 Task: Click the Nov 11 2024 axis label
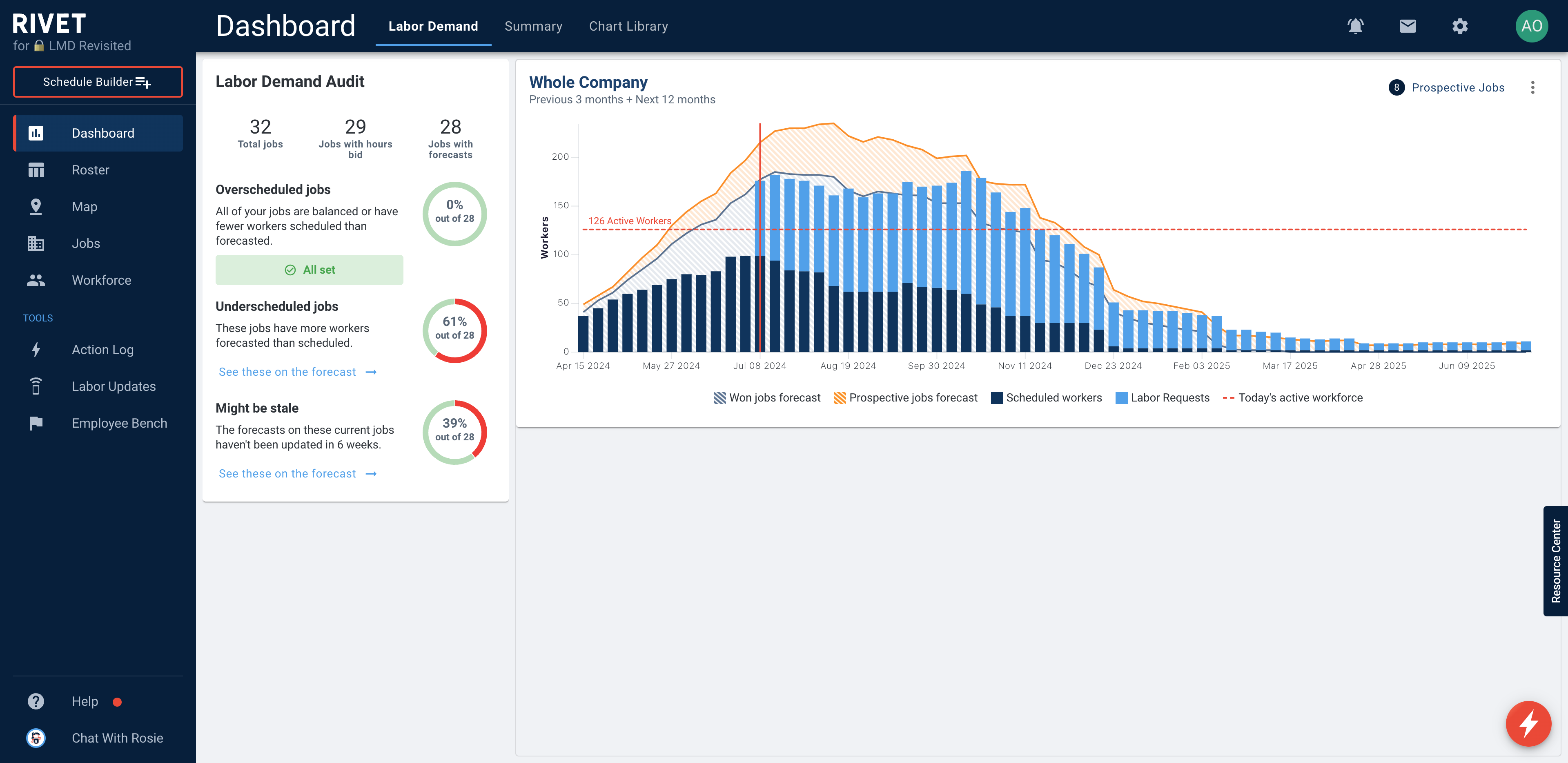[x=1025, y=366]
